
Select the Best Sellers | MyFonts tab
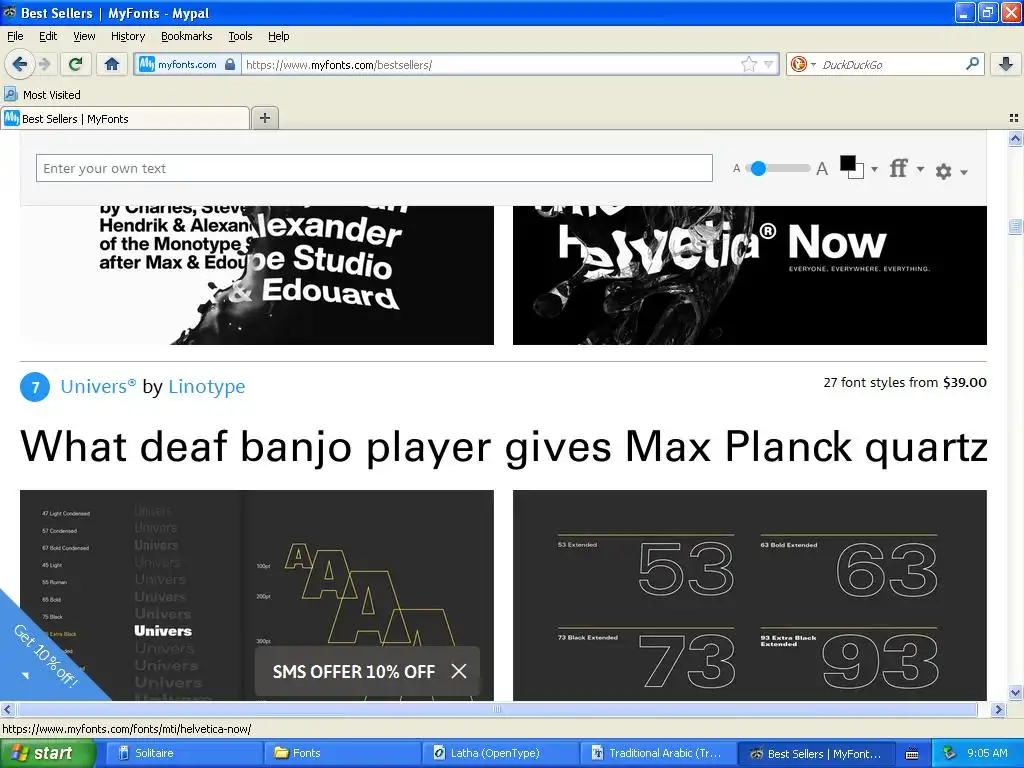coord(125,119)
